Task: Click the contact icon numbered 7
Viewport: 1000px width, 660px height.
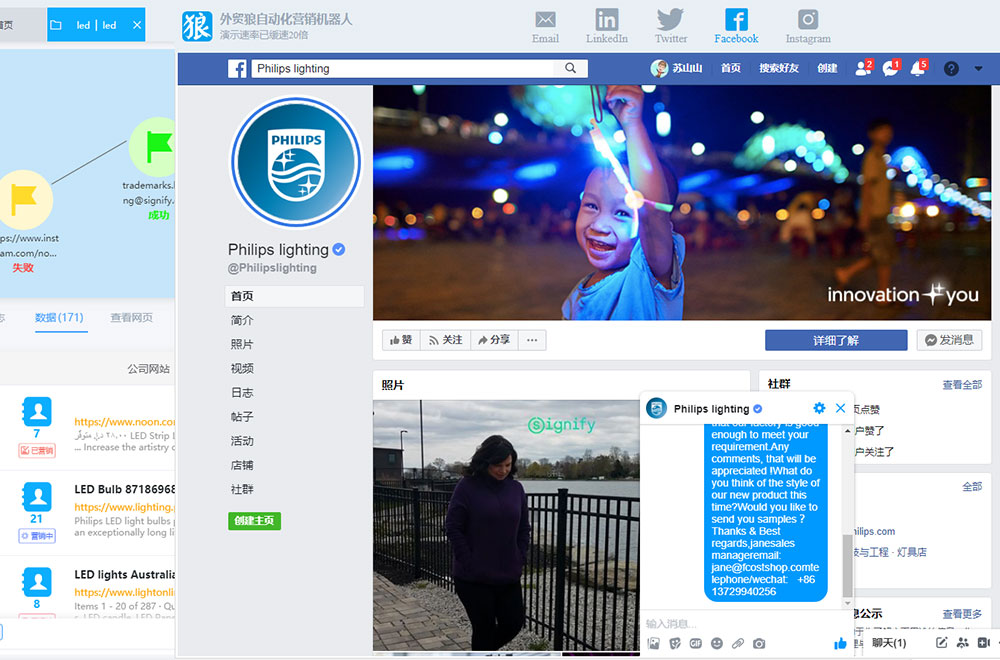Action: (37, 412)
